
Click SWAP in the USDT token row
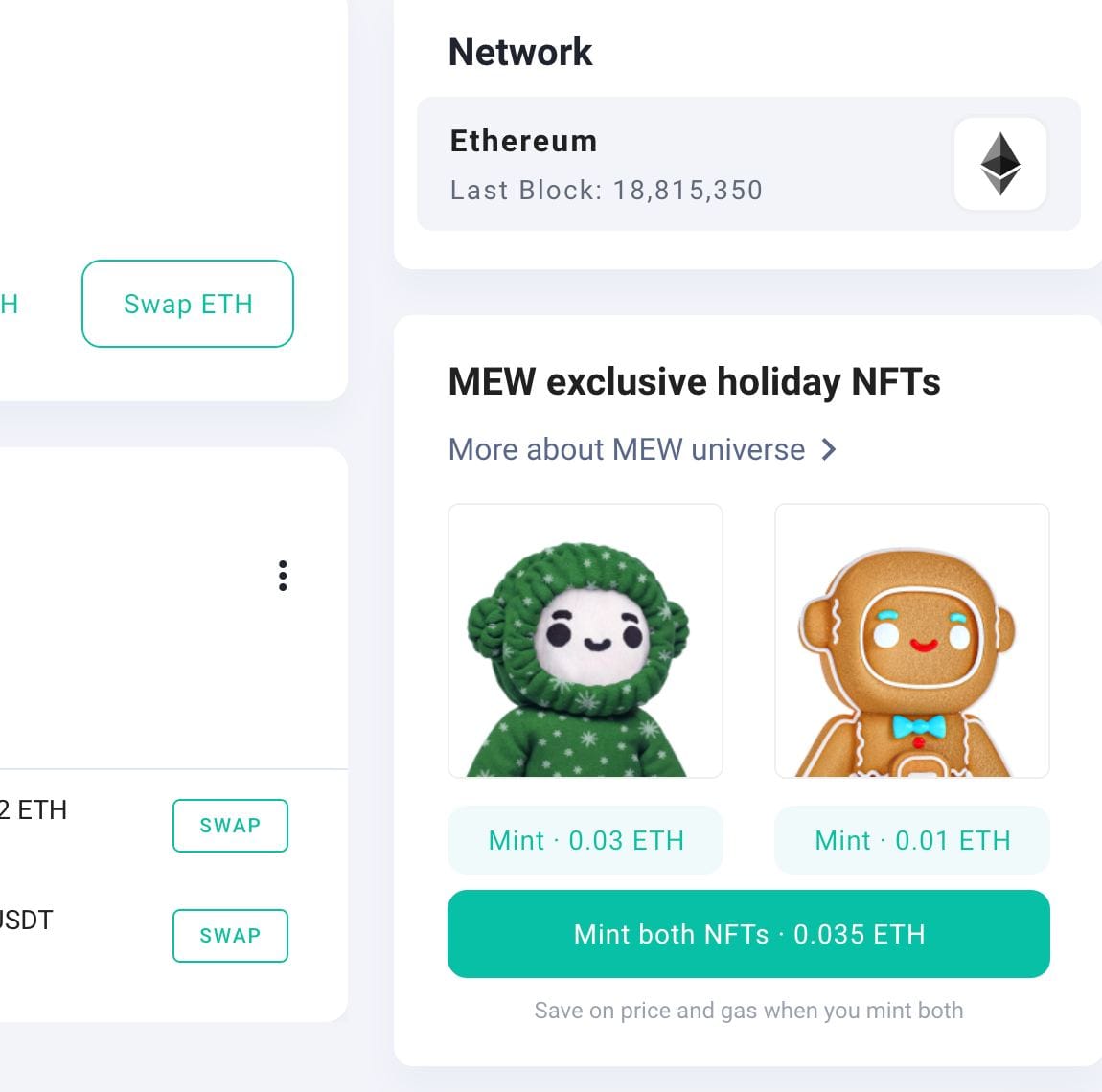(x=231, y=935)
